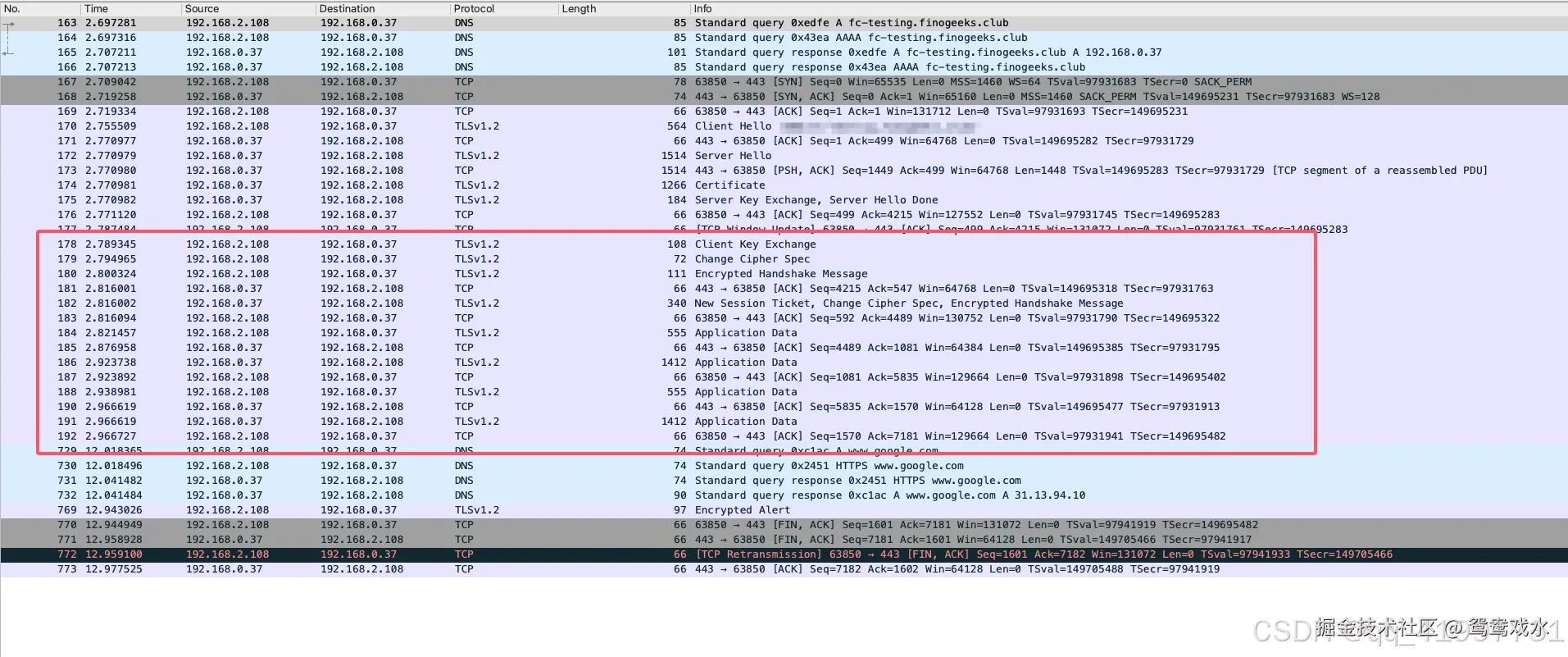Viewport: 1568px width, 657px height.
Task: Sort by the Time column header
Action: [131, 8]
